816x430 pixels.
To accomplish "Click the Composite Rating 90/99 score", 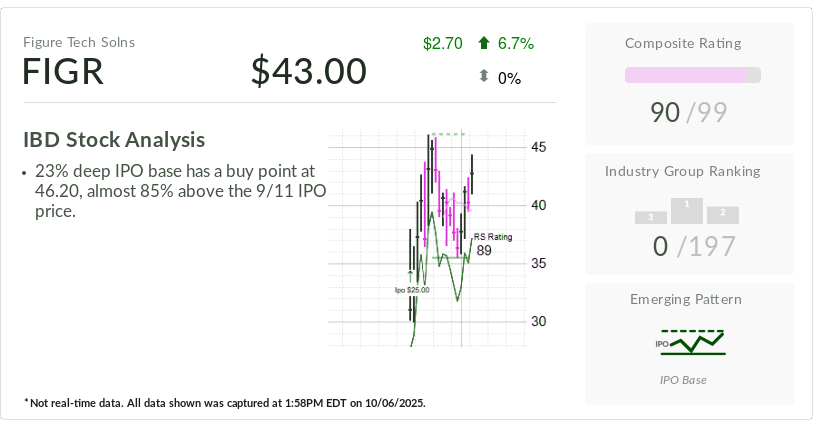I will [691, 112].
